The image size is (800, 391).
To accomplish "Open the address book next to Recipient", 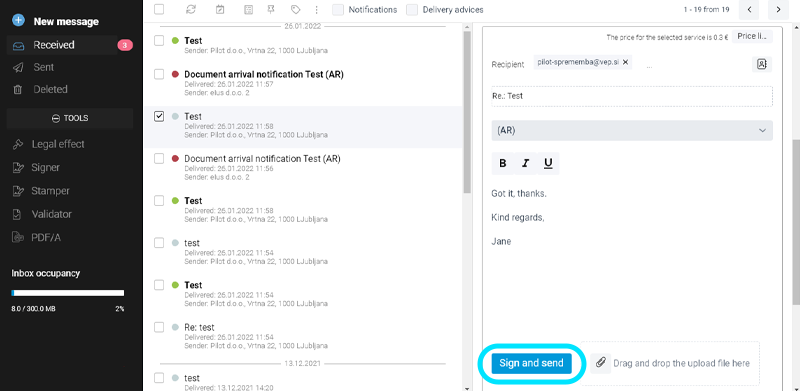I will (x=762, y=64).
